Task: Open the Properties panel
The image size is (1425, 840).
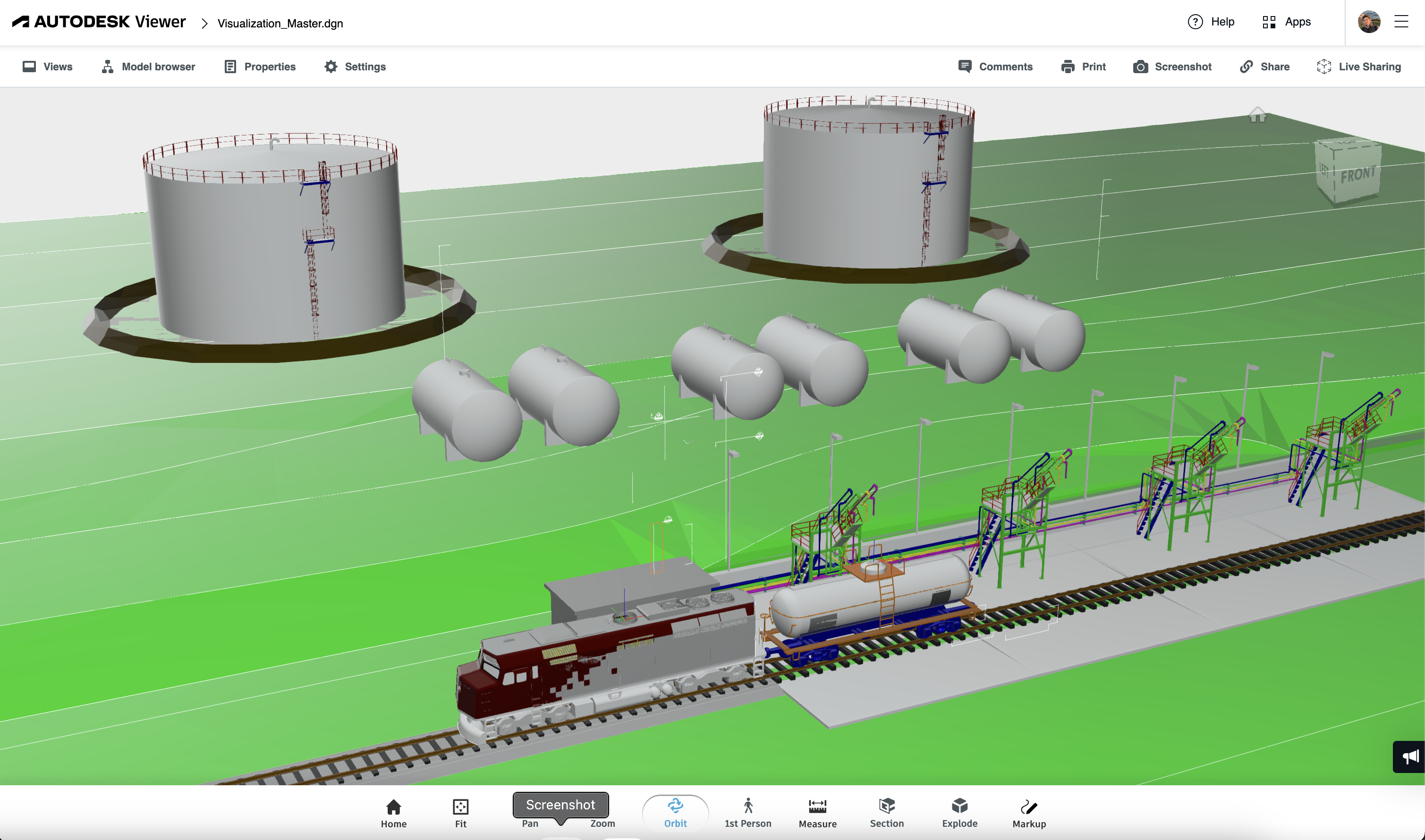Action: [x=260, y=67]
